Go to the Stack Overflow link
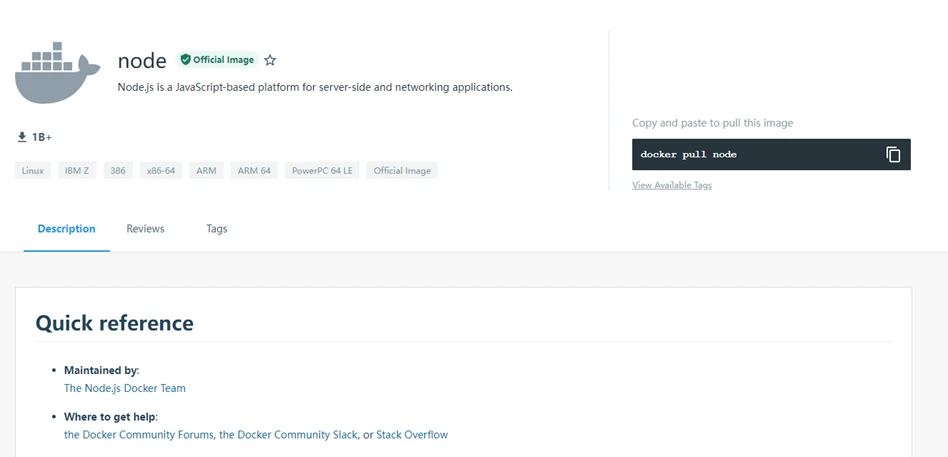The image size is (948, 457). (412, 435)
